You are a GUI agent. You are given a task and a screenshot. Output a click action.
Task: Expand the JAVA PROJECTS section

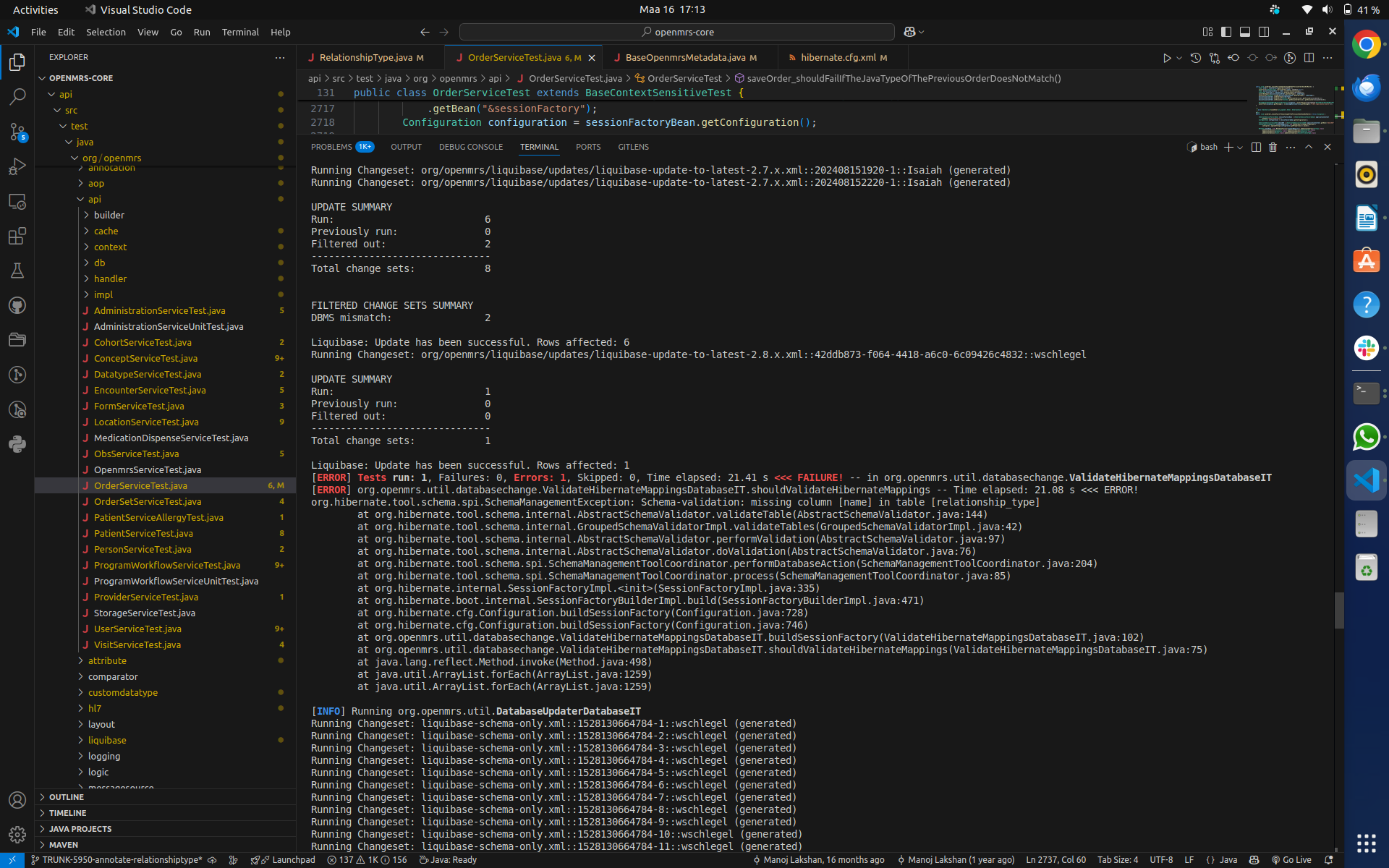point(165,829)
